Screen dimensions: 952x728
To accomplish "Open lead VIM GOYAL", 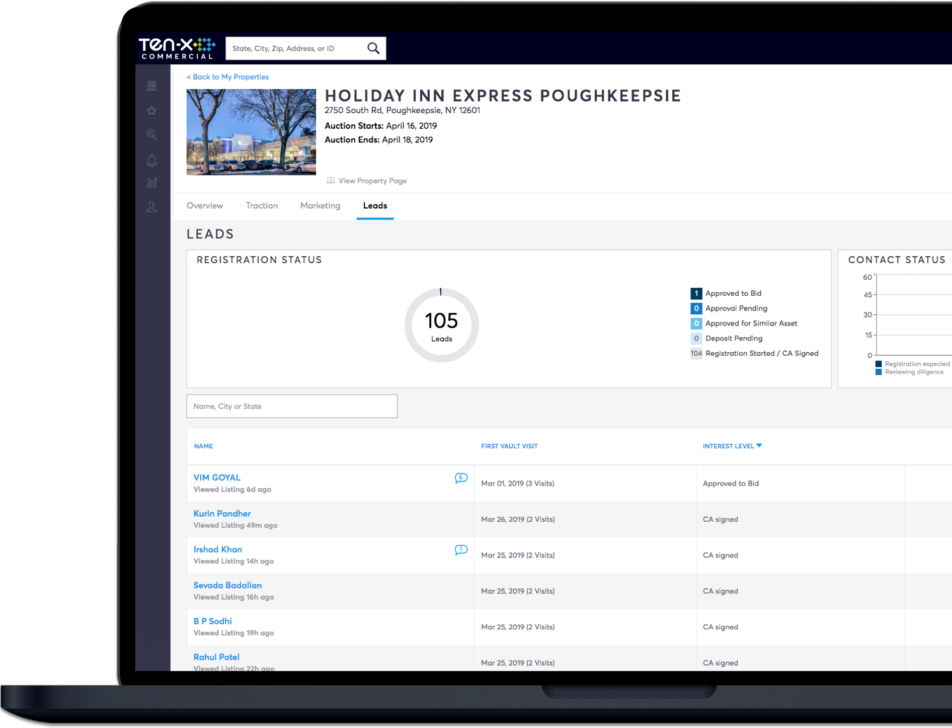I will click(217, 478).
